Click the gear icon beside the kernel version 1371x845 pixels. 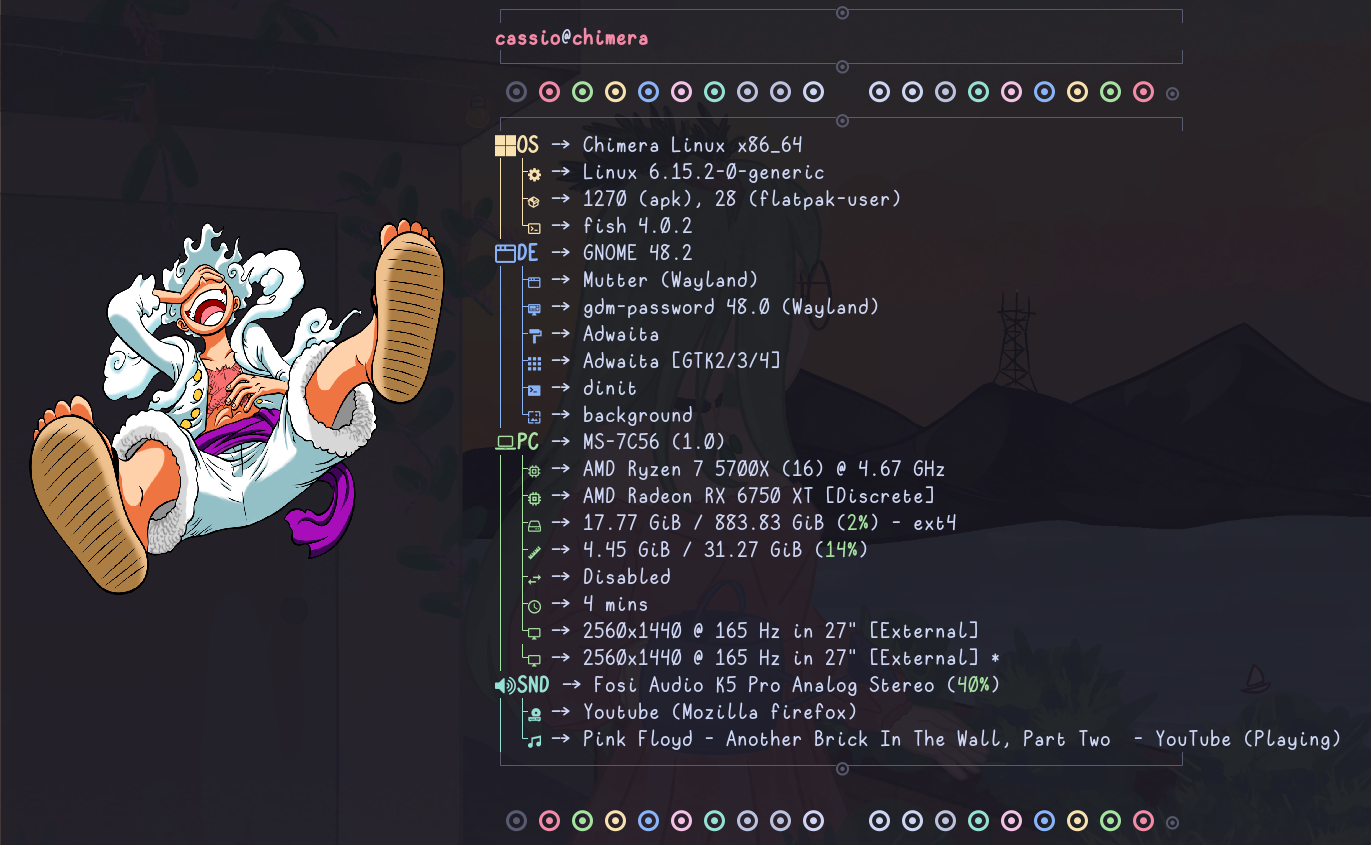(x=534, y=174)
